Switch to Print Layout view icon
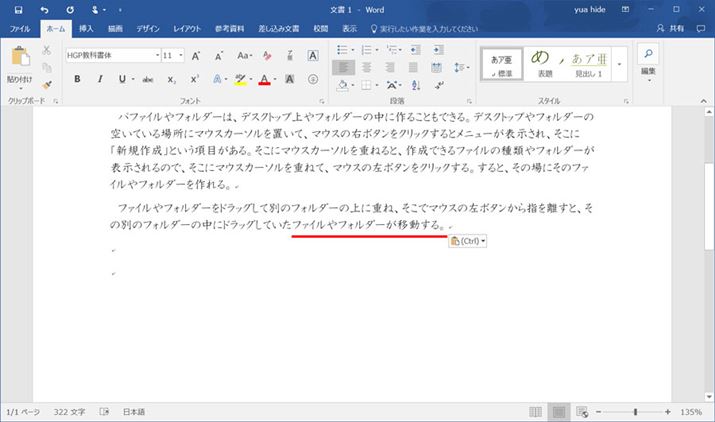The image size is (715, 422). pos(559,412)
